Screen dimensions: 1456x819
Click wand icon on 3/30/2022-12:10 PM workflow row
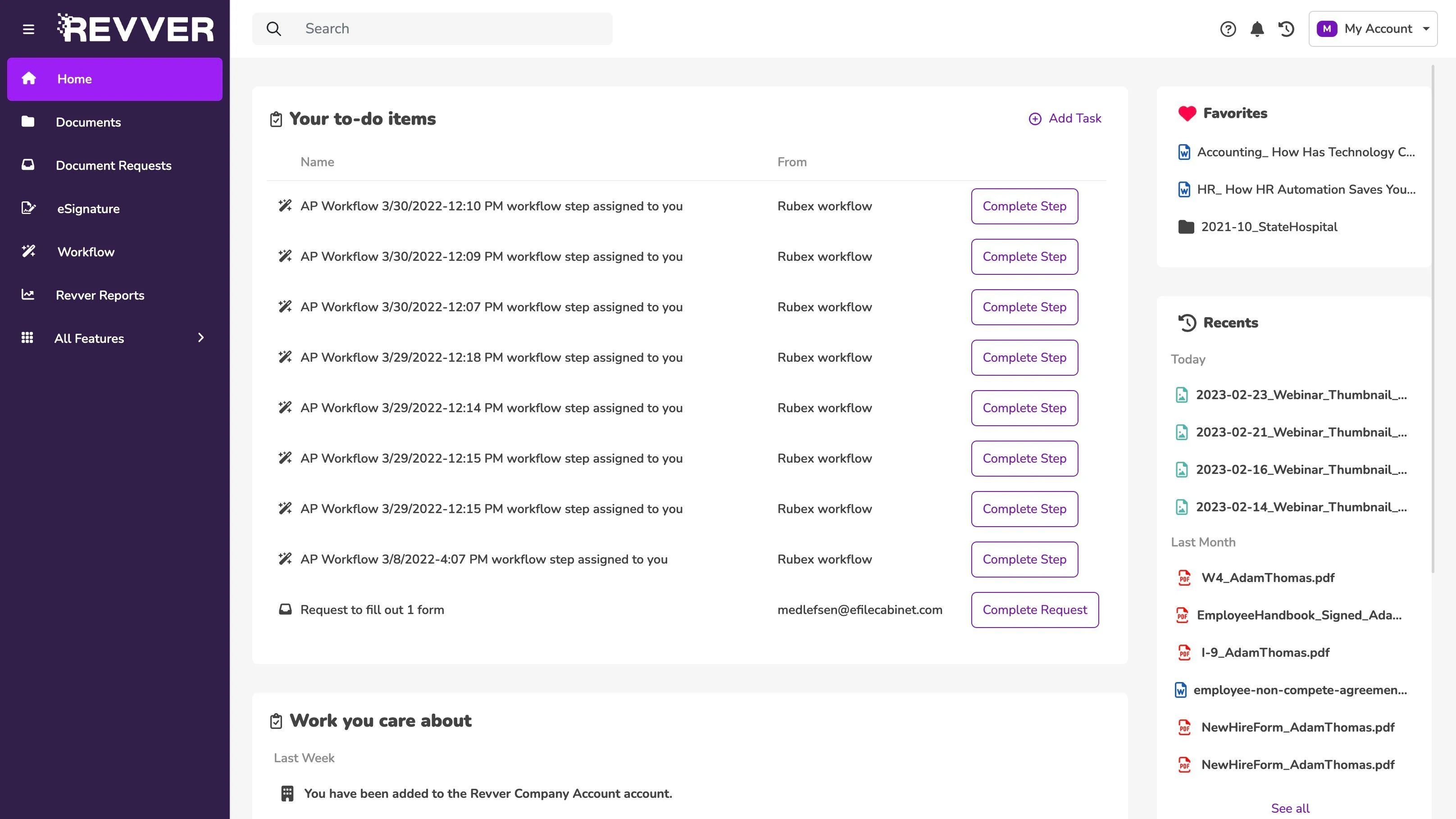point(285,206)
